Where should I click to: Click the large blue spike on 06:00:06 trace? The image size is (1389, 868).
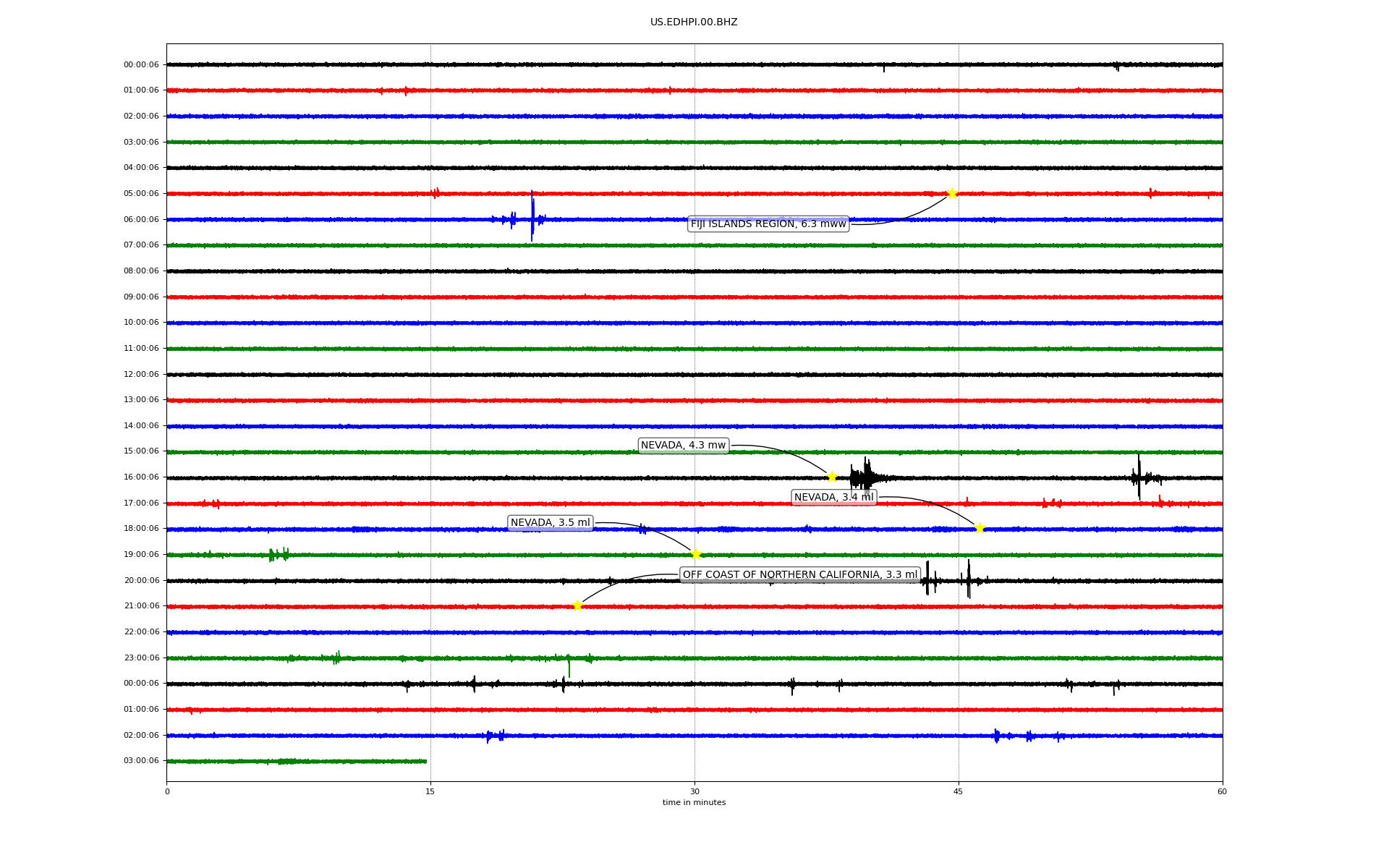532,216
